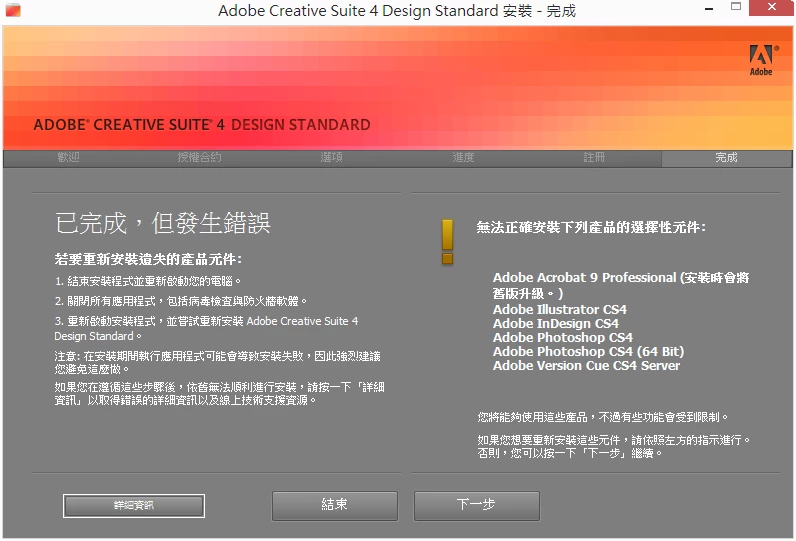Screen dimensions: 796x541
Task: Click step 1 restart computer instruction
Action: point(148,281)
